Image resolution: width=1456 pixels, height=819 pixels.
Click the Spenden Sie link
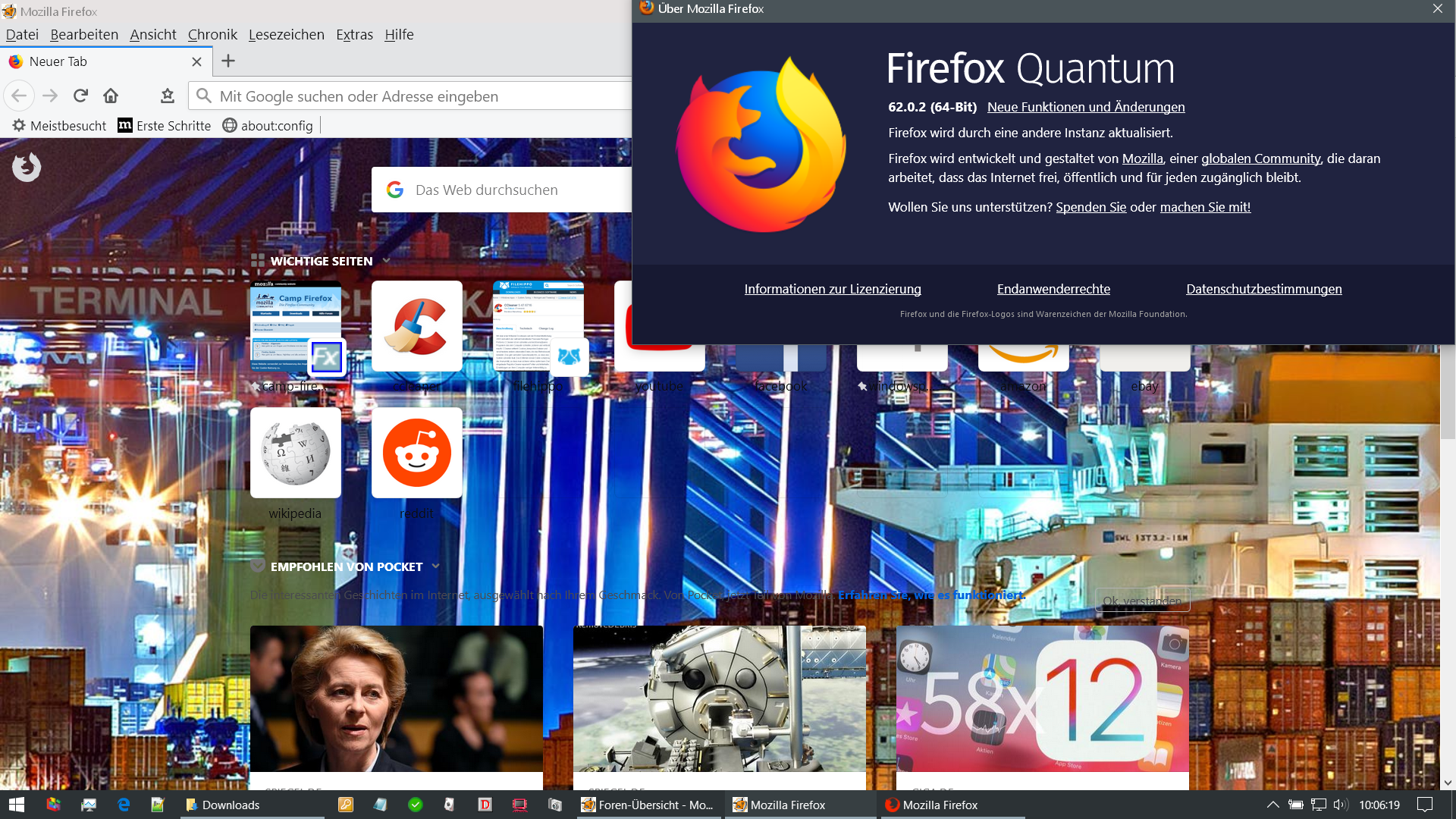[1091, 207]
